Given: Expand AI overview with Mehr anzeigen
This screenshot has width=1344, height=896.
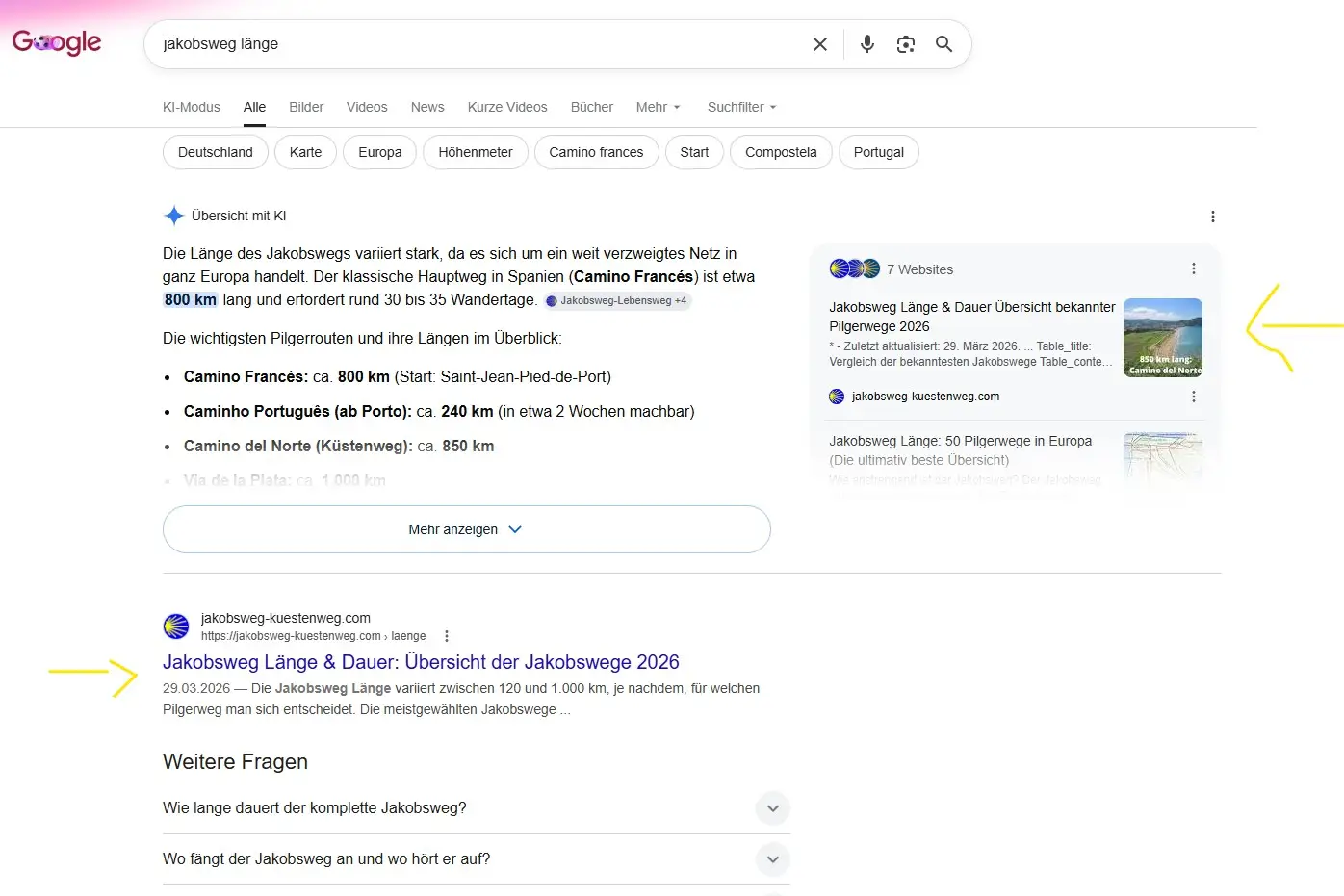Looking at the screenshot, I should pos(467,529).
